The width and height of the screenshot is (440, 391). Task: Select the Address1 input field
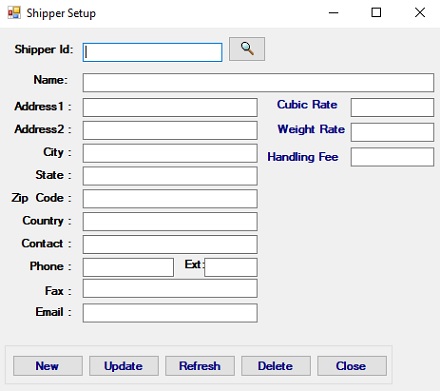tap(170, 107)
